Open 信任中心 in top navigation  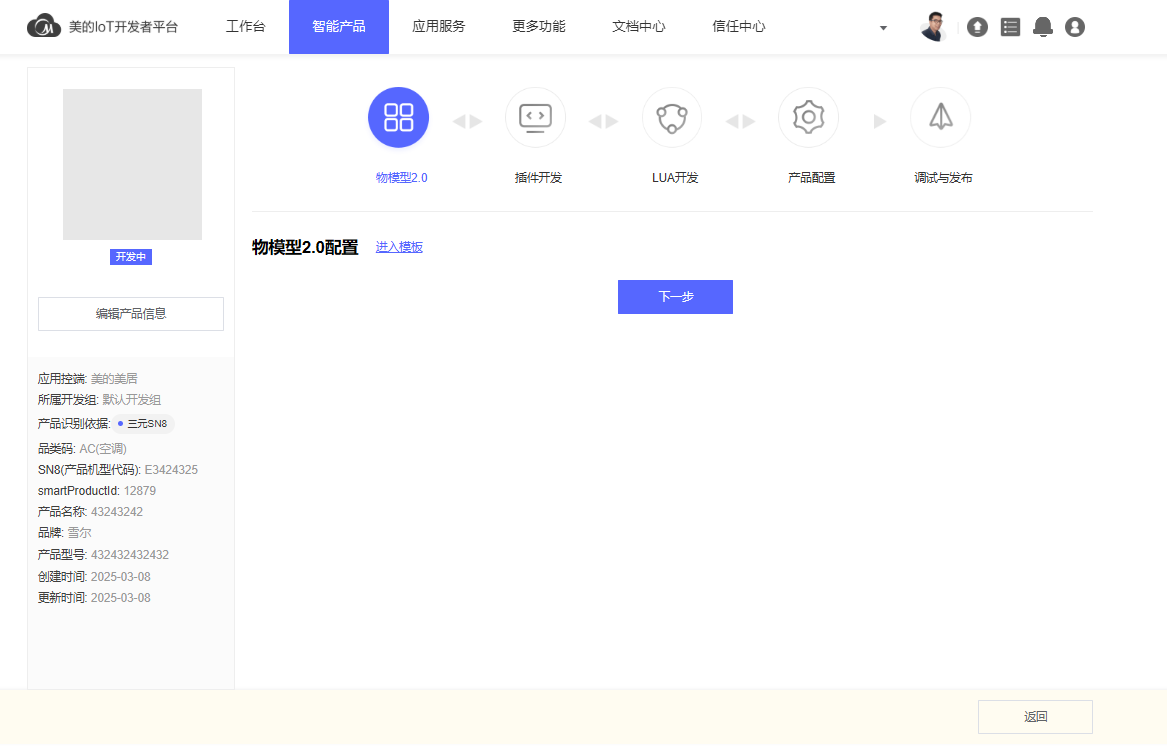738,27
